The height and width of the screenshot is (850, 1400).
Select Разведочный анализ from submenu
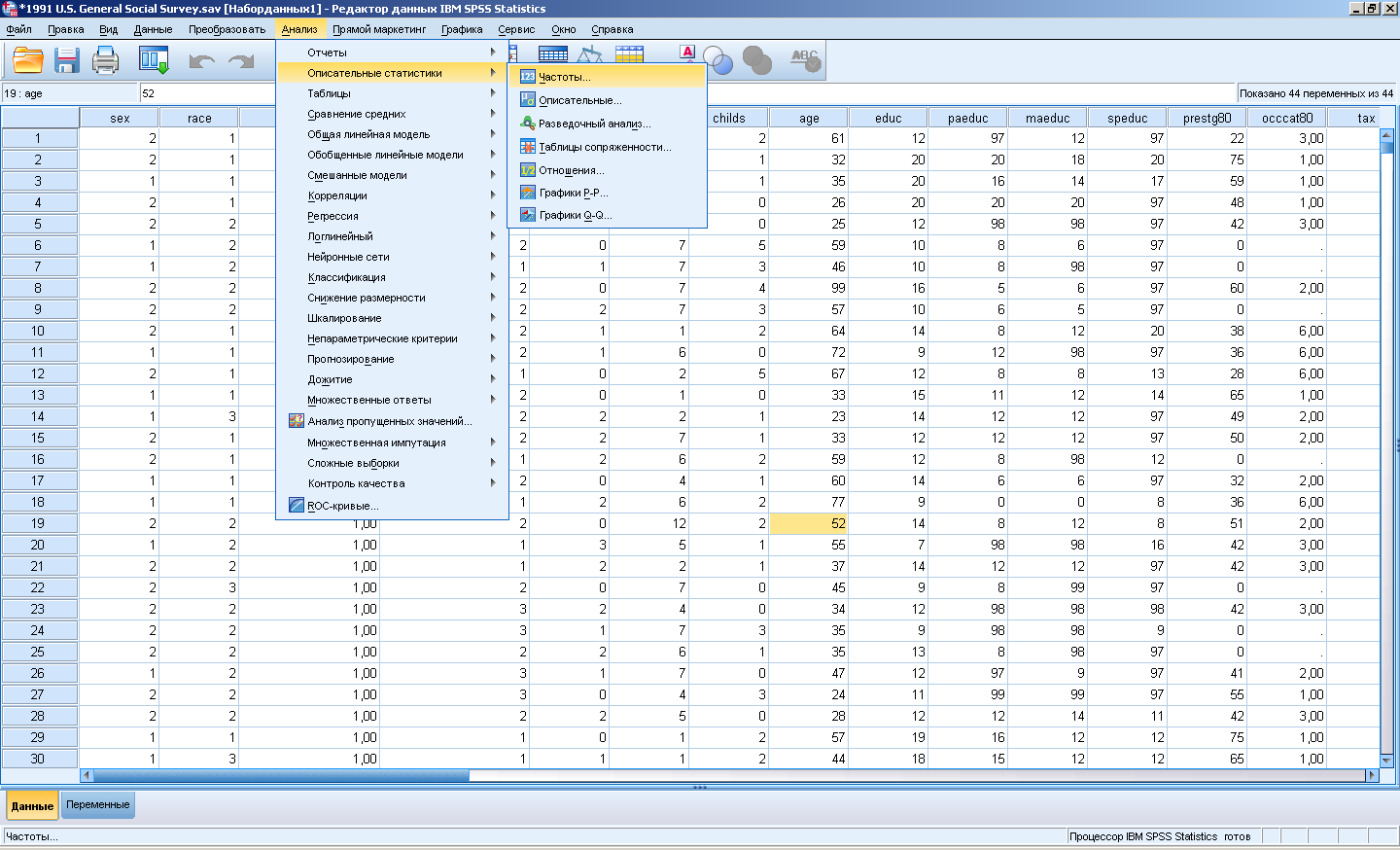(594, 124)
